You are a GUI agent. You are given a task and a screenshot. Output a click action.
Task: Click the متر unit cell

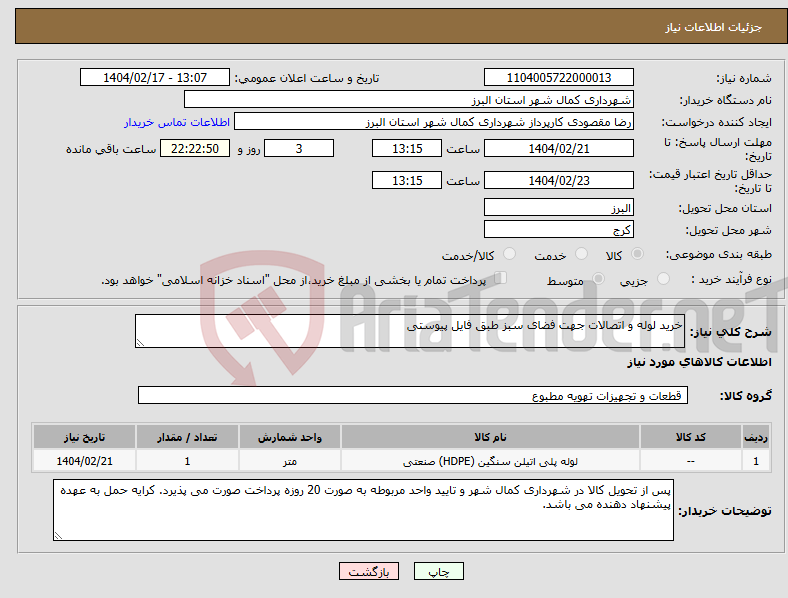[x=289, y=461]
